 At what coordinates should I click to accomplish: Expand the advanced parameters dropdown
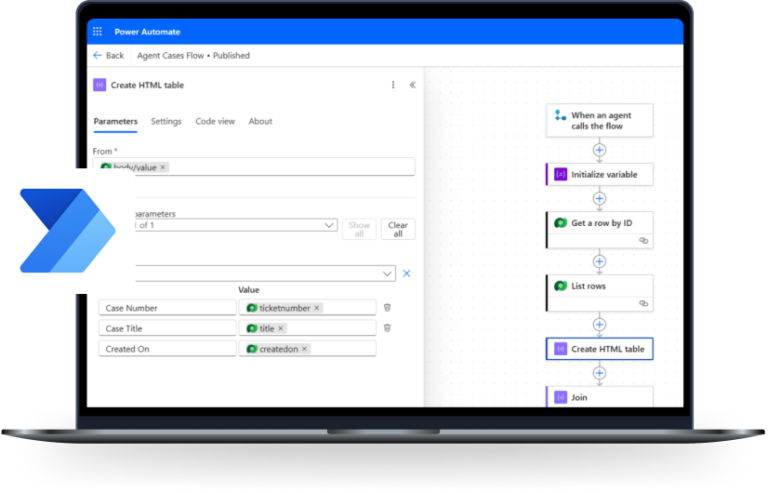coord(330,226)
